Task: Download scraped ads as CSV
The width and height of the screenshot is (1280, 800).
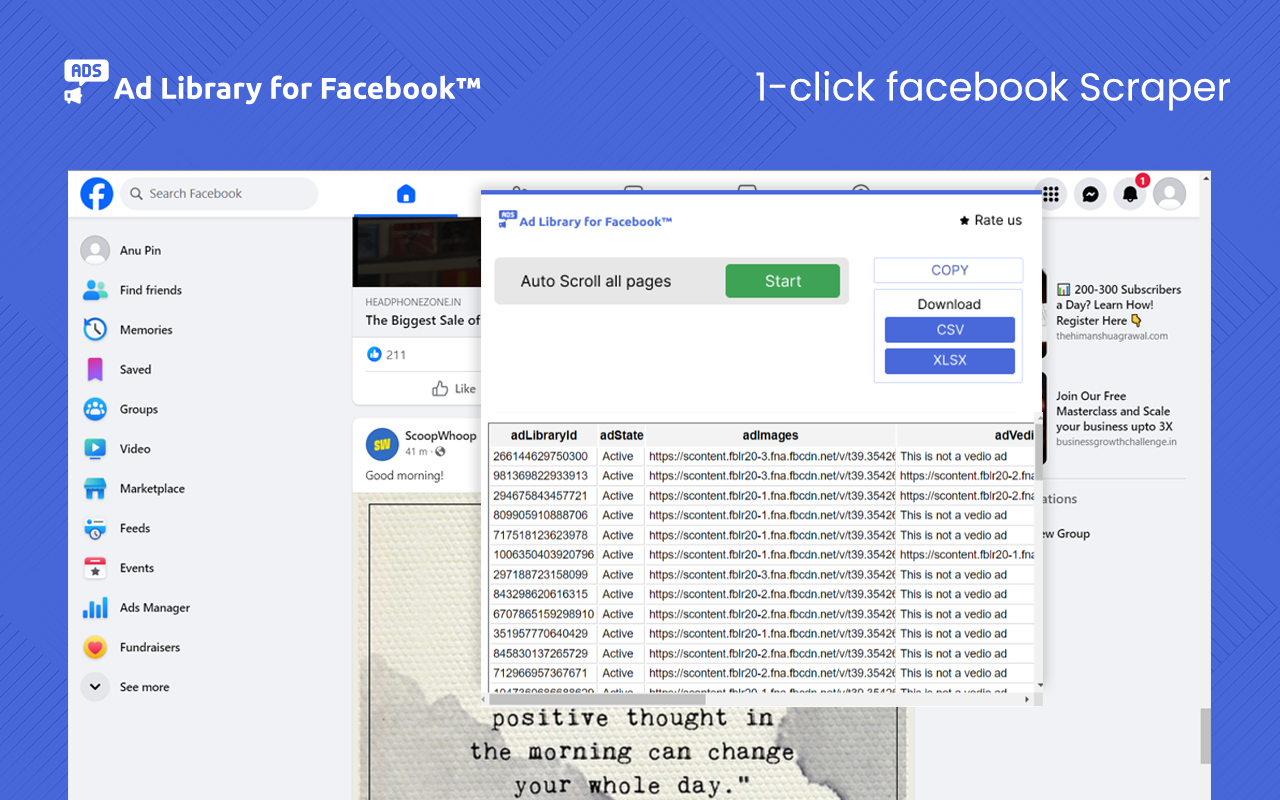Action: pyautogui.click(x=948, y=329)
